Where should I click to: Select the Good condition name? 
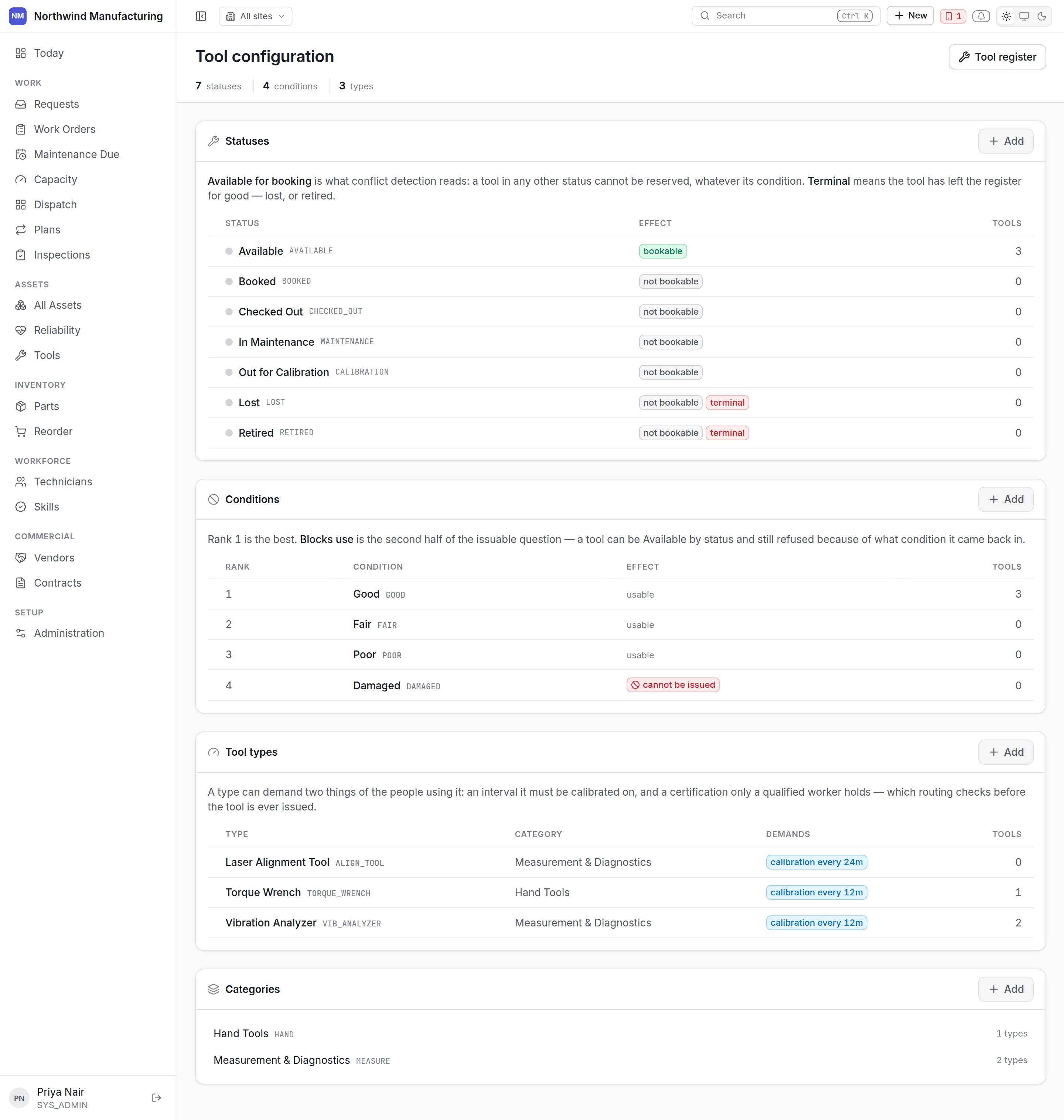coord(366,594)
